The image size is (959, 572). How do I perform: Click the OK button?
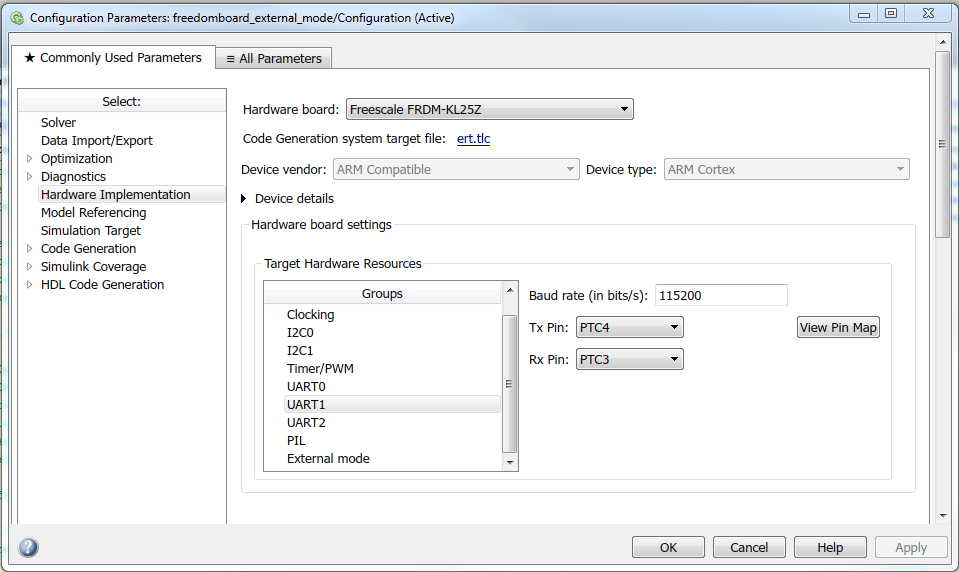coord(668,547)
